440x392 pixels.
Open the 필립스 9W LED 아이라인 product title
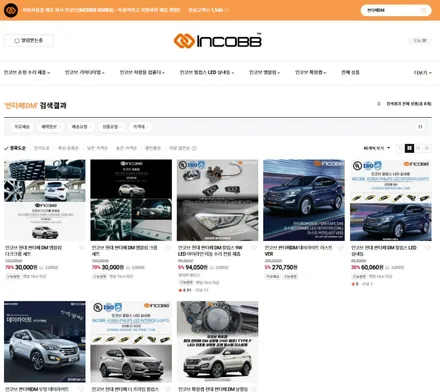[210, 251]
